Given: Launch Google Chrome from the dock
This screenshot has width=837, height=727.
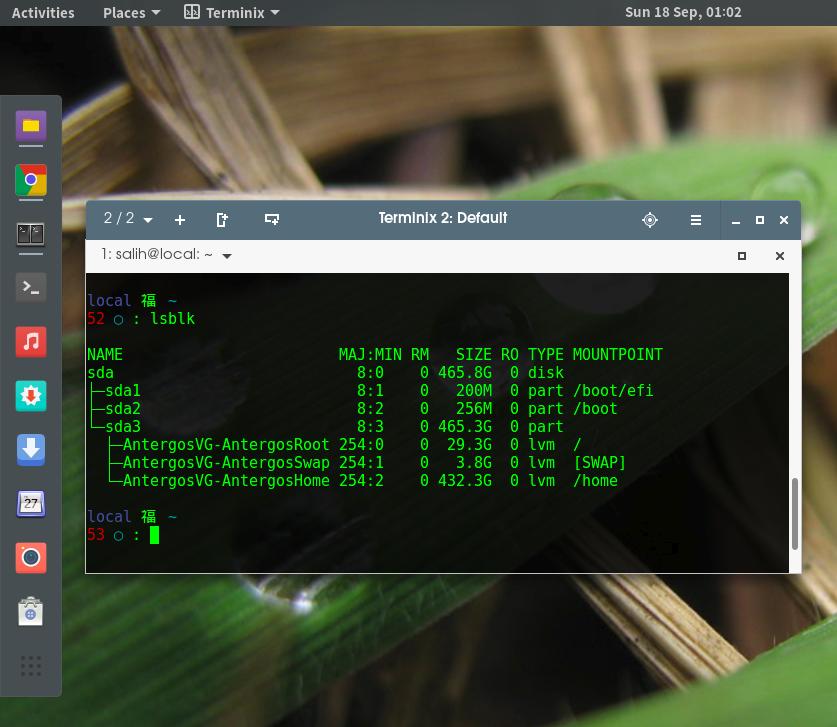Looking at the screenshot, I should pos(31,181).
